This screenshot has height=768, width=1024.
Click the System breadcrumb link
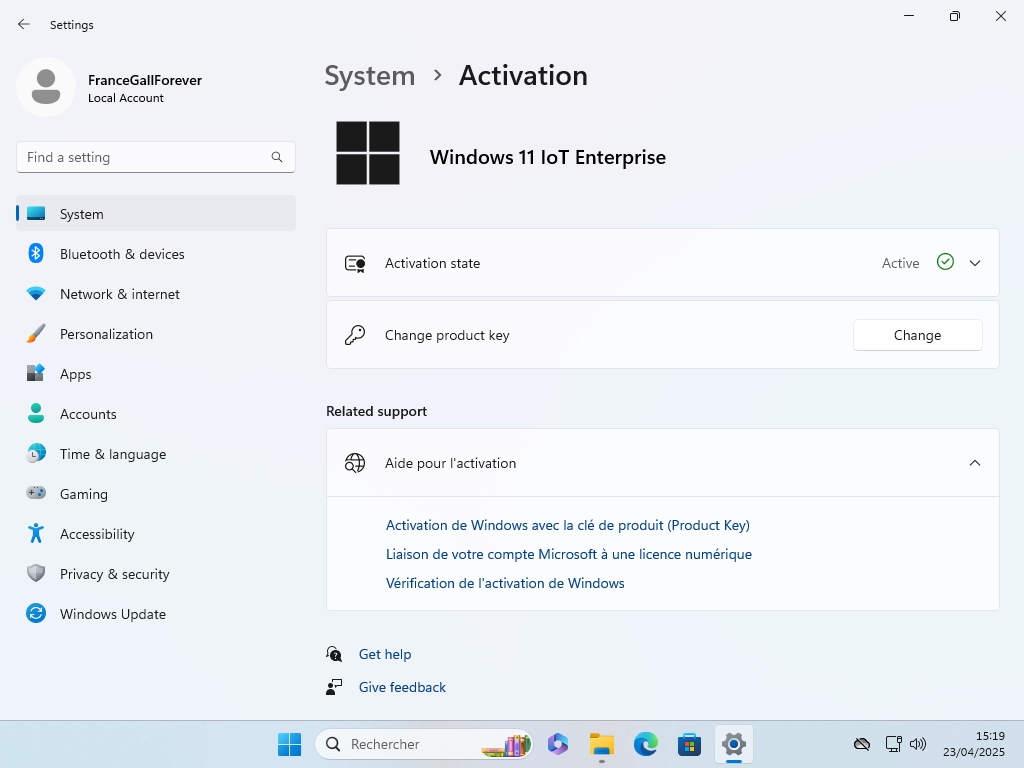[370, 76]
